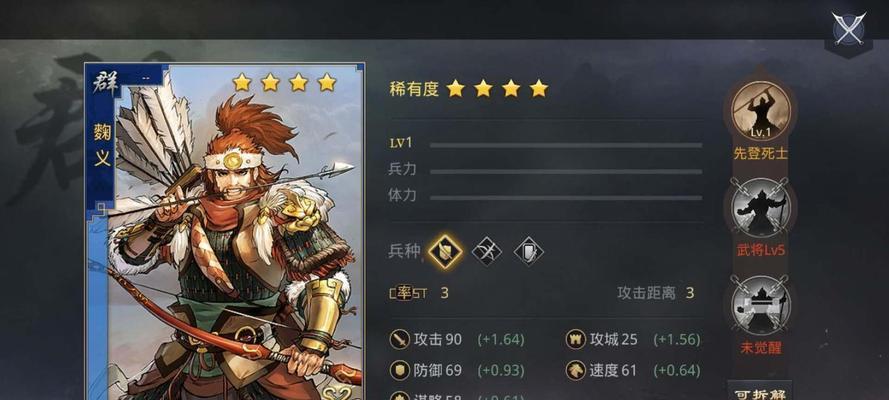Select the 未觉醒 awakening skill slot
The height and width of the screenshot is (400, 889).
point(760,305)
